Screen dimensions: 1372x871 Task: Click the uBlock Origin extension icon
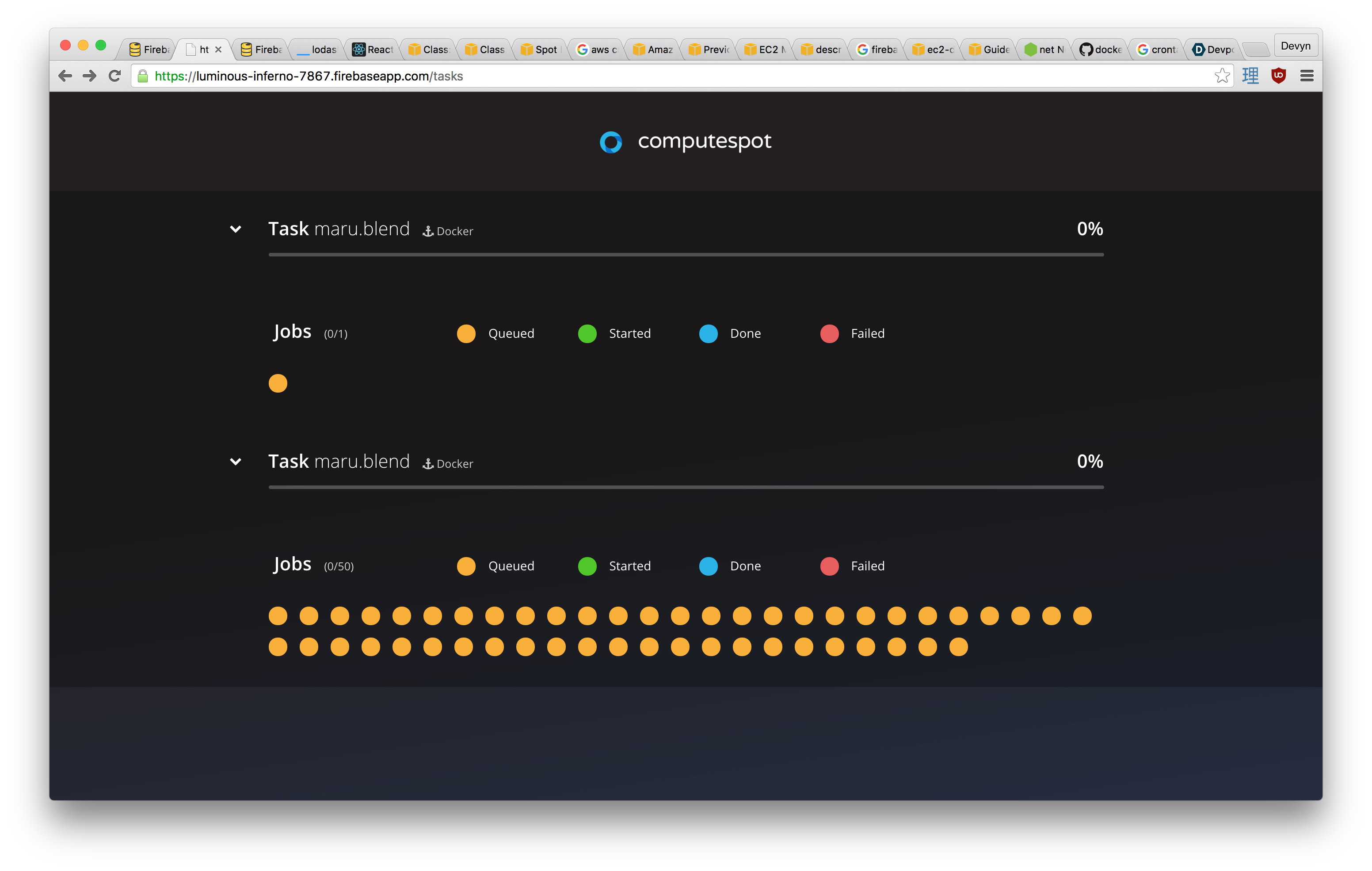1279,76
